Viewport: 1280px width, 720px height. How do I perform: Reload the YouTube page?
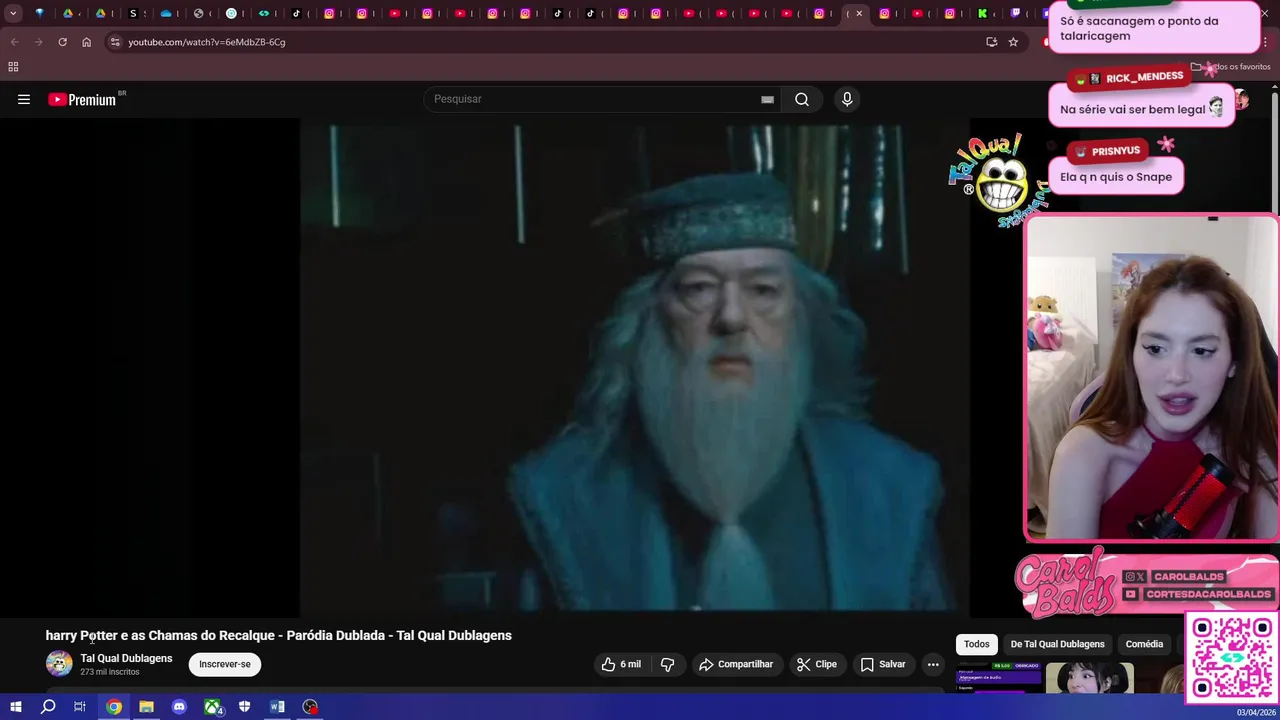point(62,42)
